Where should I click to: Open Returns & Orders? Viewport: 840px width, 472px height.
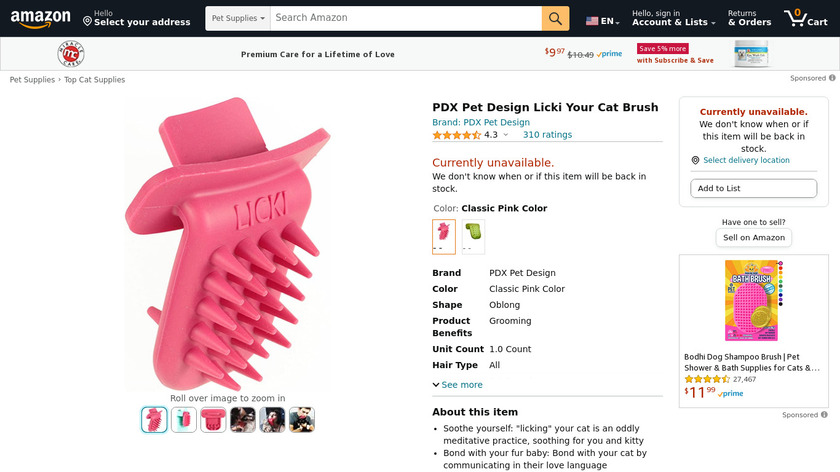click(x=749, y=18)
